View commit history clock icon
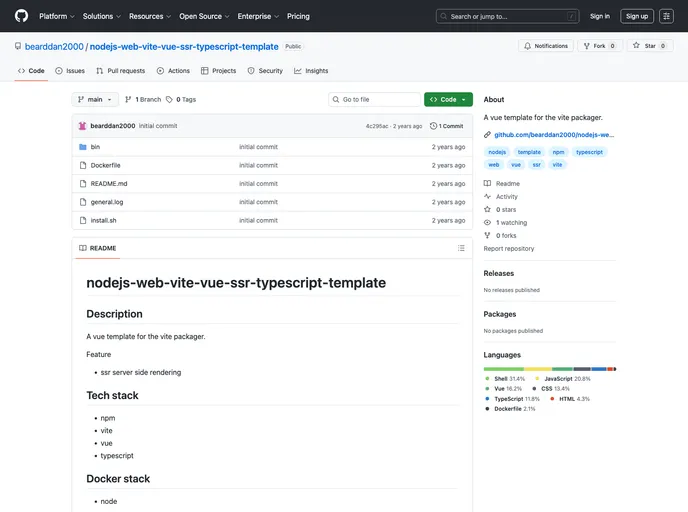 coord(434,126)
